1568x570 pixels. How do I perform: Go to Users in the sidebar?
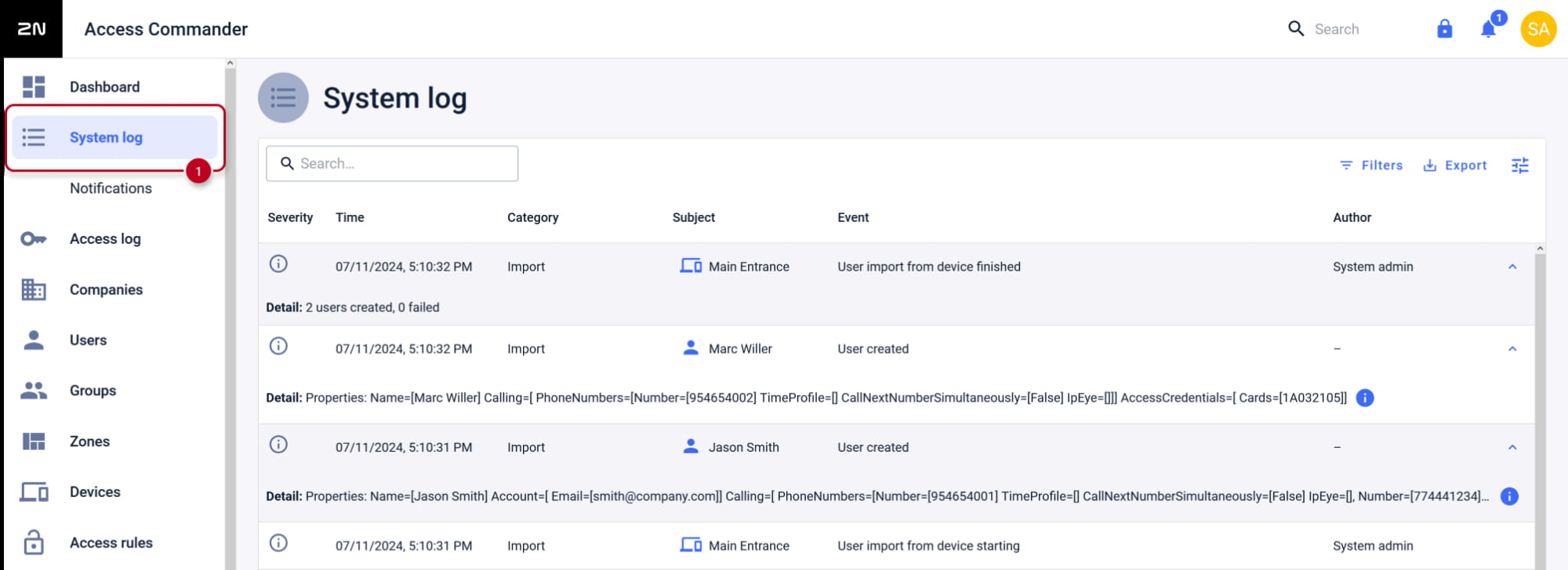(88, 340)
